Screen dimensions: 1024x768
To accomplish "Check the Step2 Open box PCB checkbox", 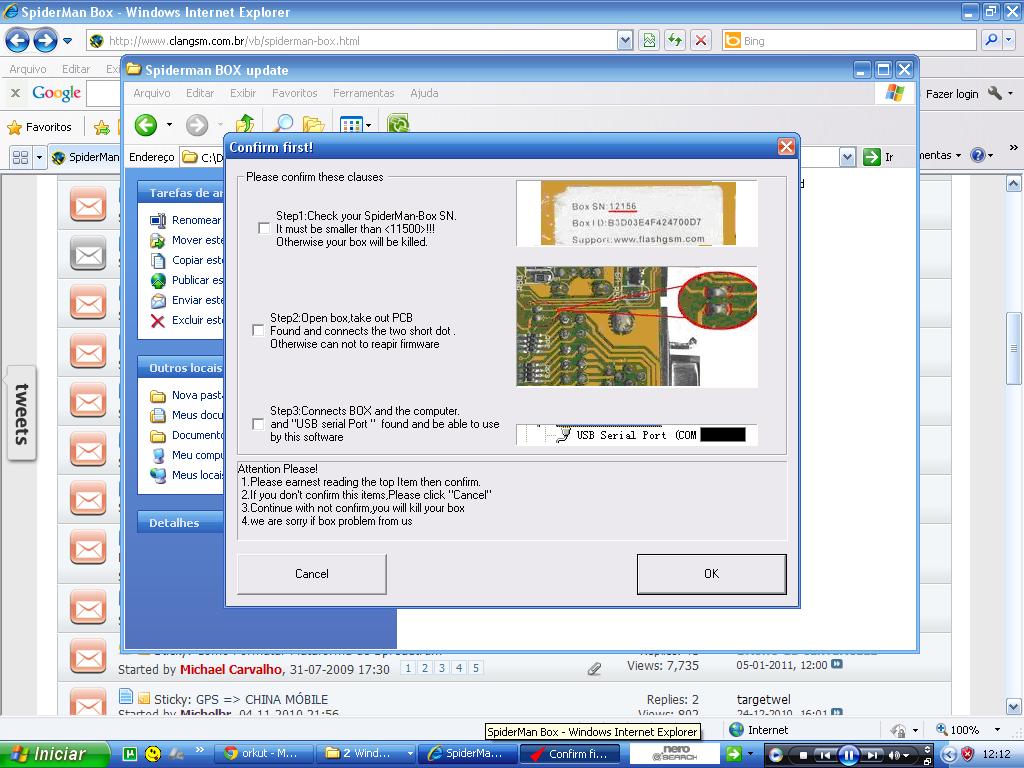I will (258, 330).
